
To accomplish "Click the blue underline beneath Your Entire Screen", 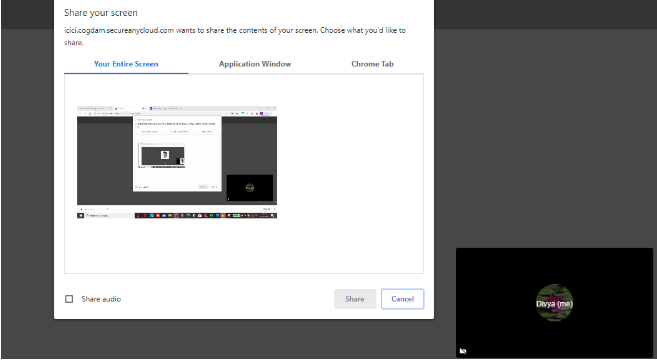I will click(x=126, y=73).
